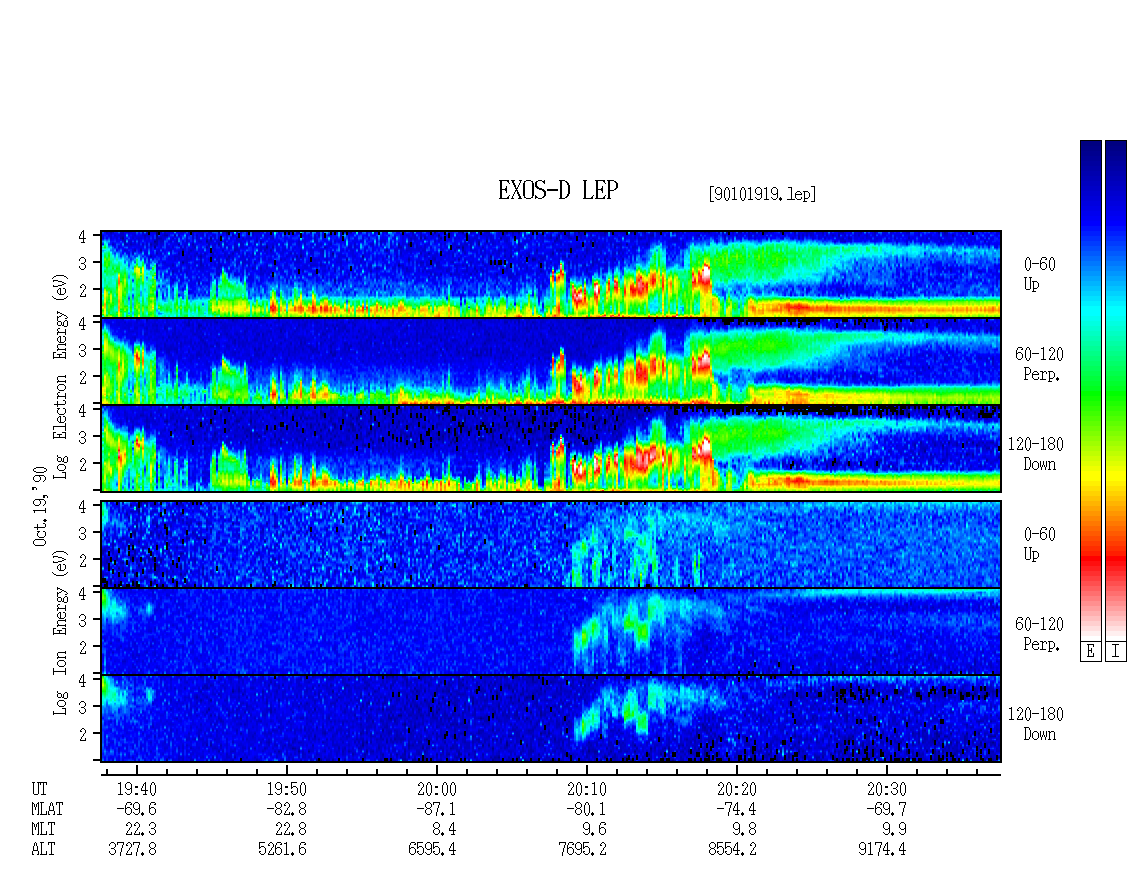Select the altitude value 9174.4
Viewport: 1130px width, 875px height.
pyautogui.click(x=883, y=850)
